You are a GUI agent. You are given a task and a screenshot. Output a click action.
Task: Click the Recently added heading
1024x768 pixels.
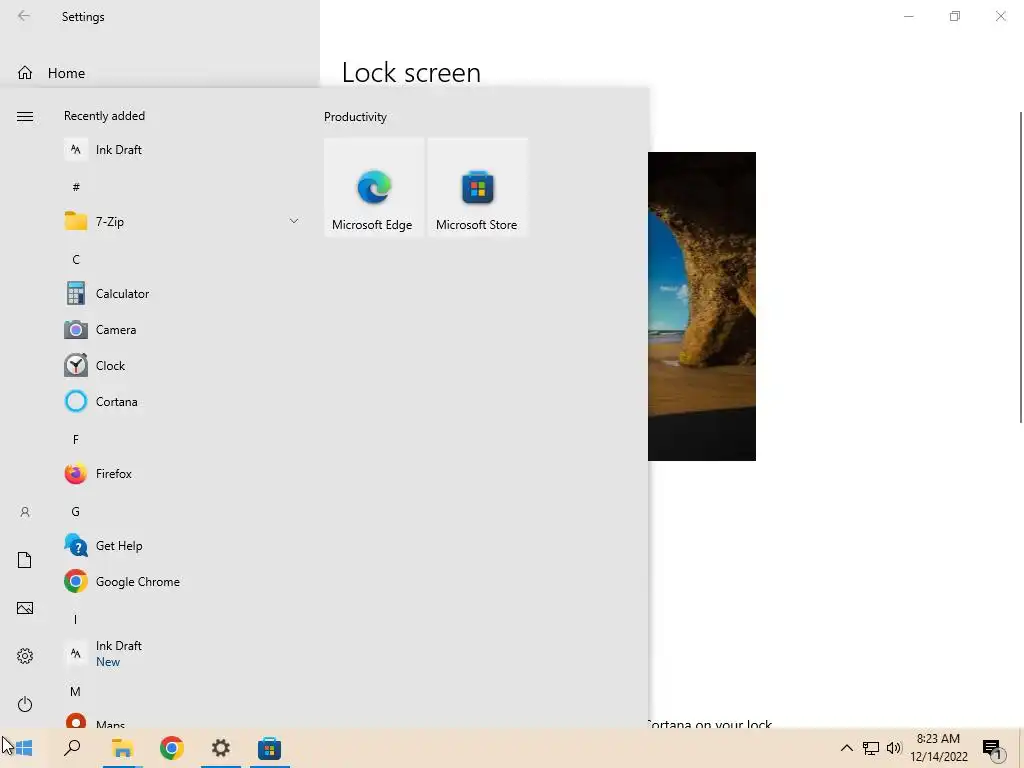[104, 116]
